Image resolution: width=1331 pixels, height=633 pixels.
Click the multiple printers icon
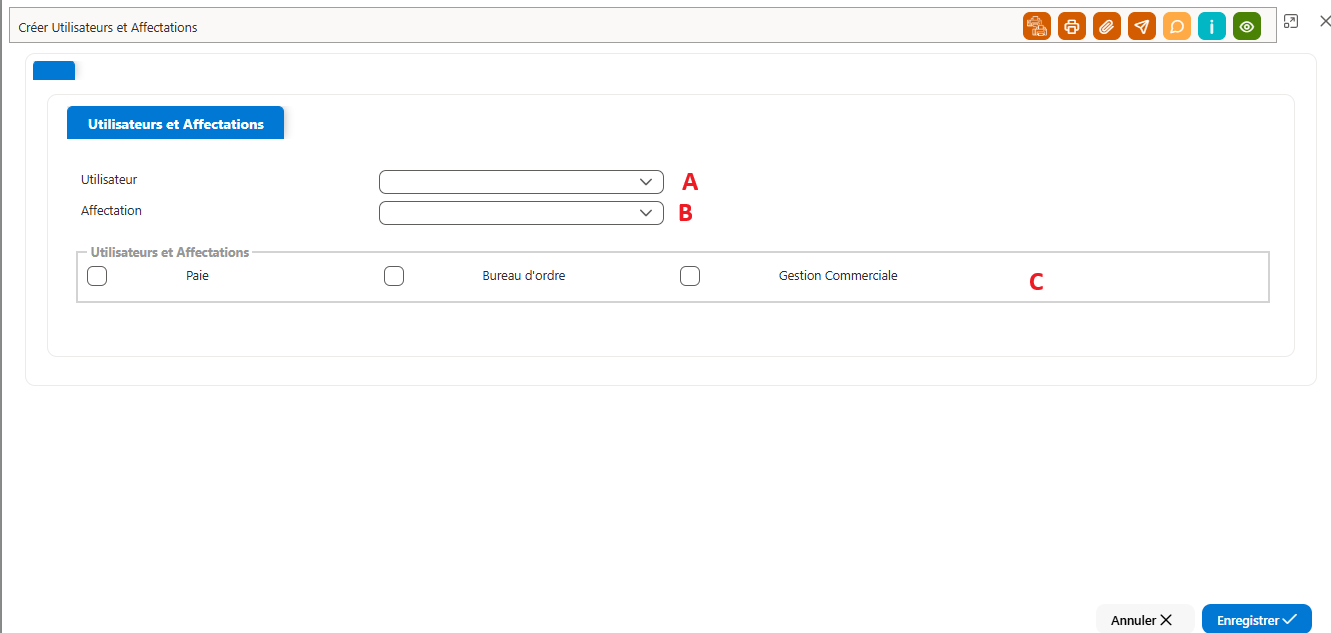coord(1037,27)
